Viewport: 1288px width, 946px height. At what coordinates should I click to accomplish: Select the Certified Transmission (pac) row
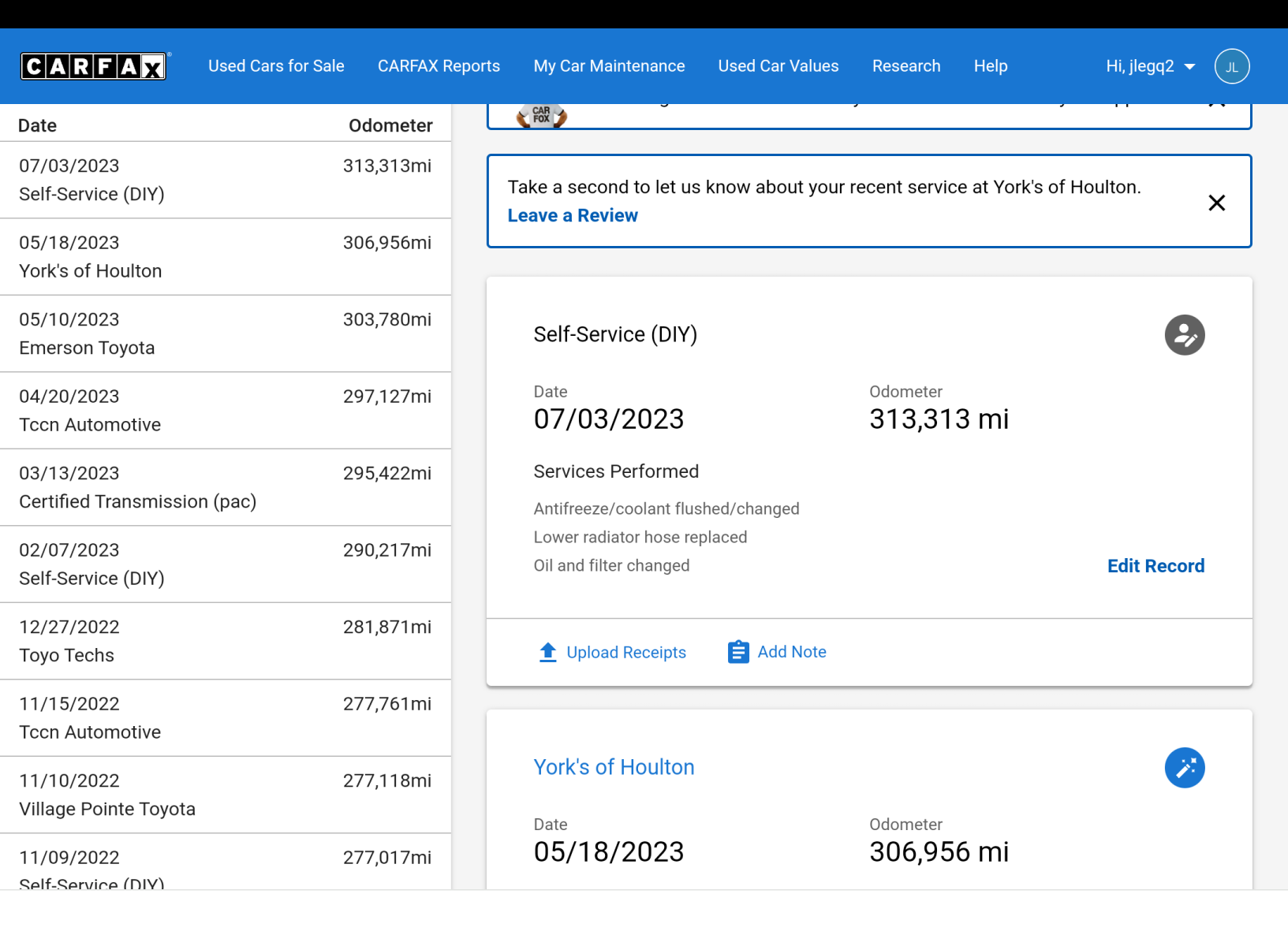pos(226,487)
